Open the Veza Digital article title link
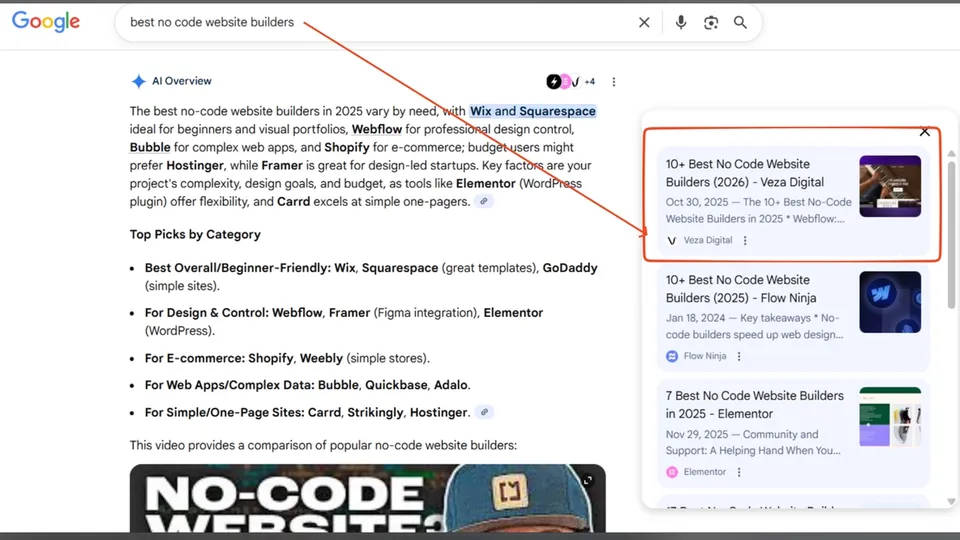The image size is (960, 540). point(744,173)
